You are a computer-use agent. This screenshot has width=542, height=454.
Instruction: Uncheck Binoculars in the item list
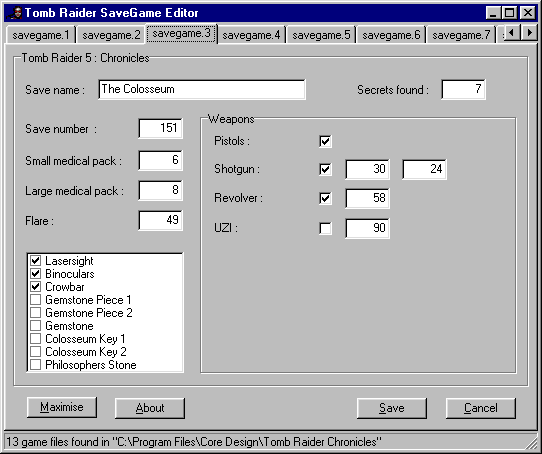[36, 274]
